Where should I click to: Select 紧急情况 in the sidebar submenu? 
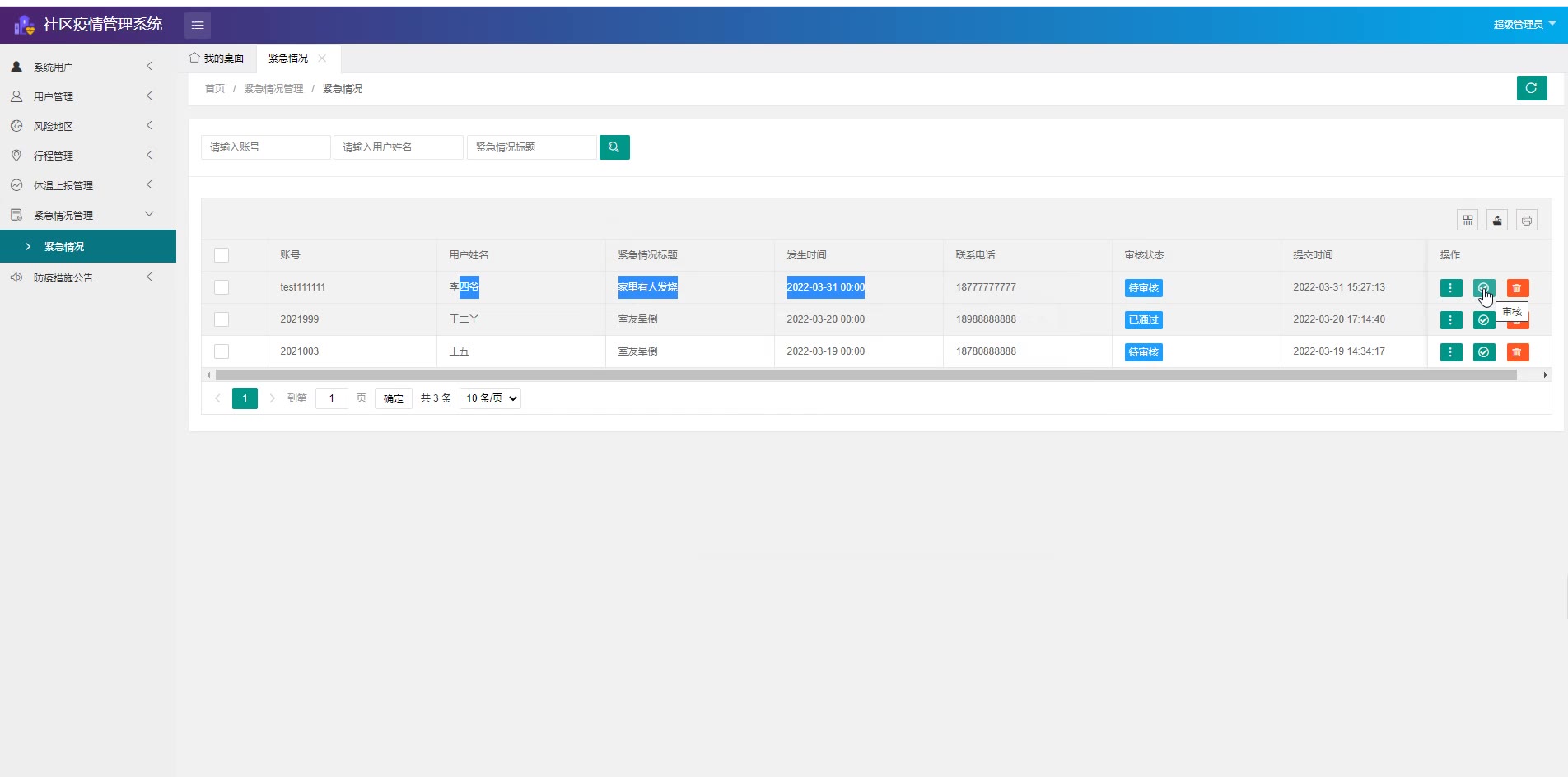[x=64, y=247]
